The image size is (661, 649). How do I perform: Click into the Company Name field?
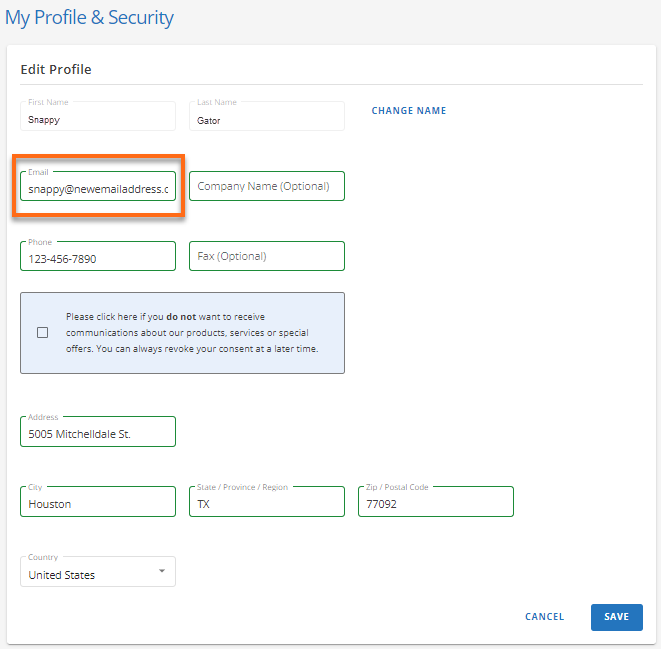pos(266,186)
